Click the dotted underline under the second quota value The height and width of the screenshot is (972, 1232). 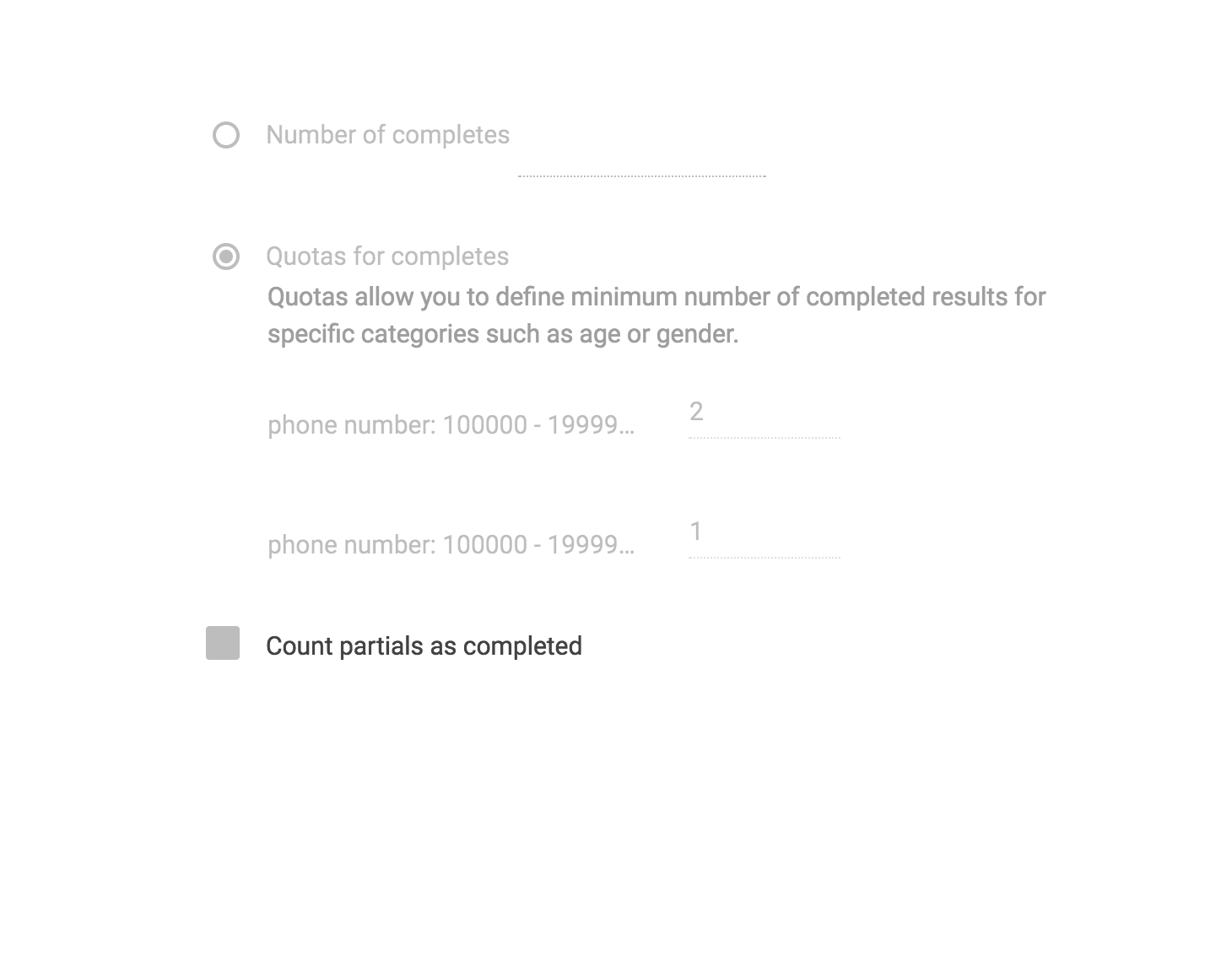(x=764, y=557)
